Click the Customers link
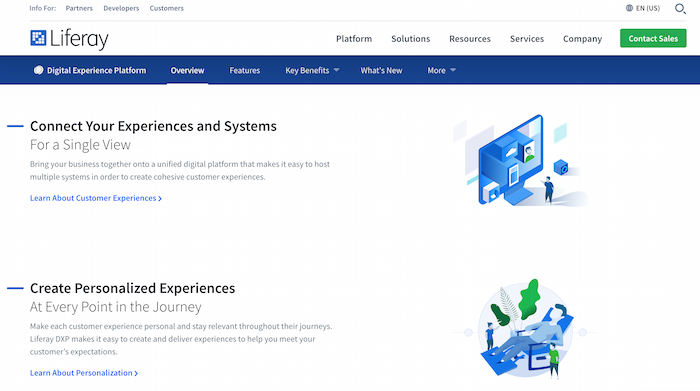 167,8
